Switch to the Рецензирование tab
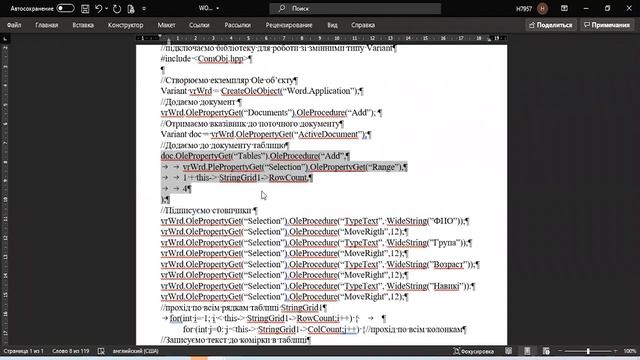 pyautogui.click(x=289, y=25)
